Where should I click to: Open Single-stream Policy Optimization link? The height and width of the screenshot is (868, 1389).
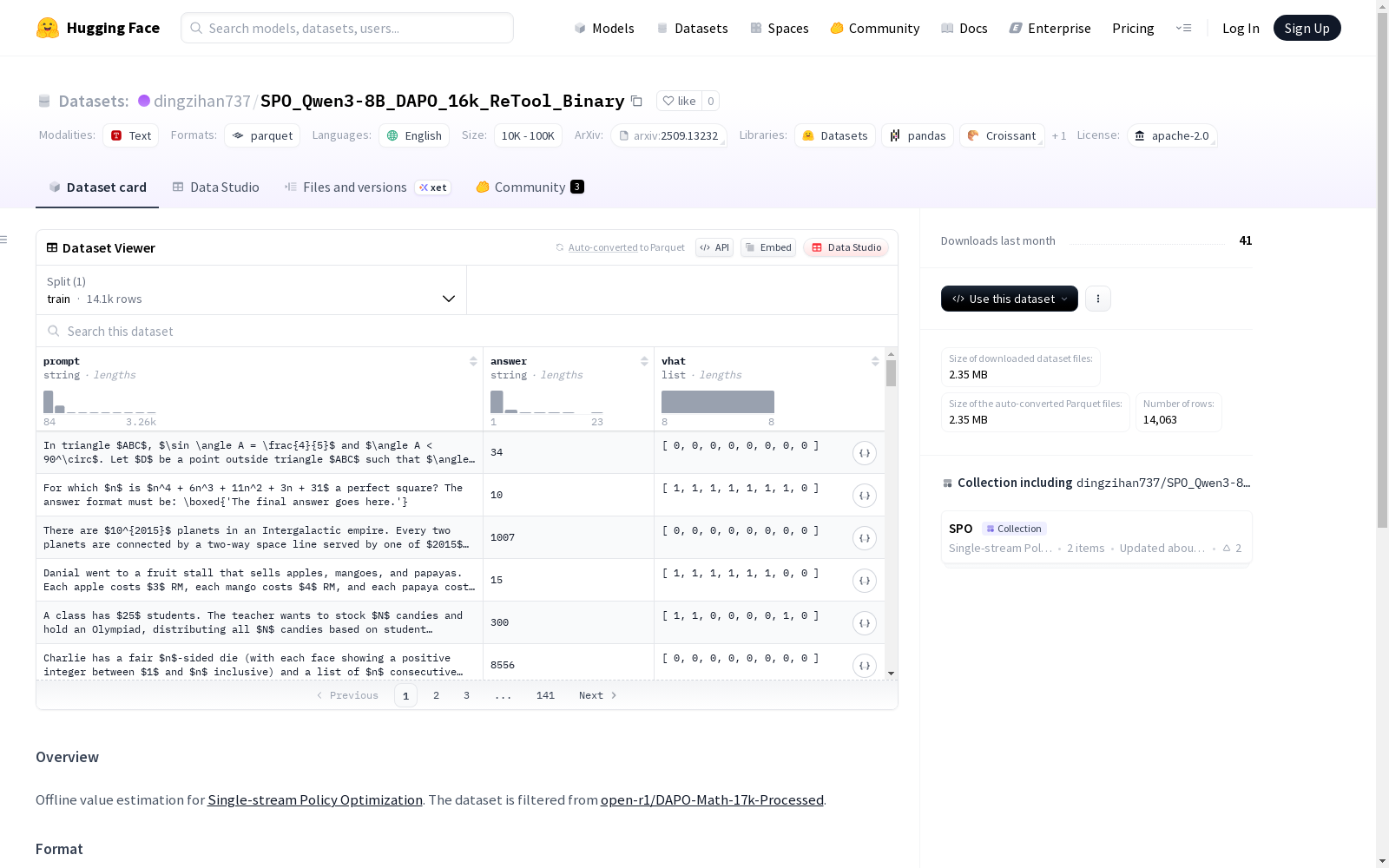[x=315, y=799]
